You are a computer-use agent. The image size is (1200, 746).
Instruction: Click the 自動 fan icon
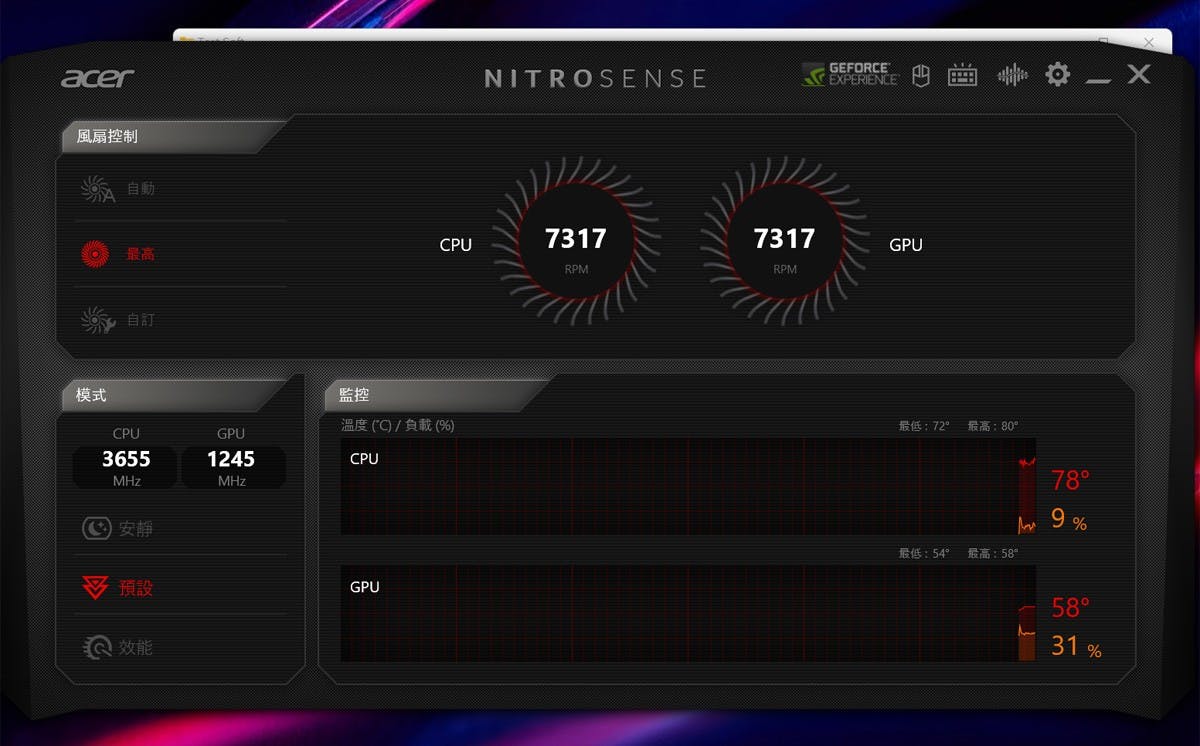(97, 189)
